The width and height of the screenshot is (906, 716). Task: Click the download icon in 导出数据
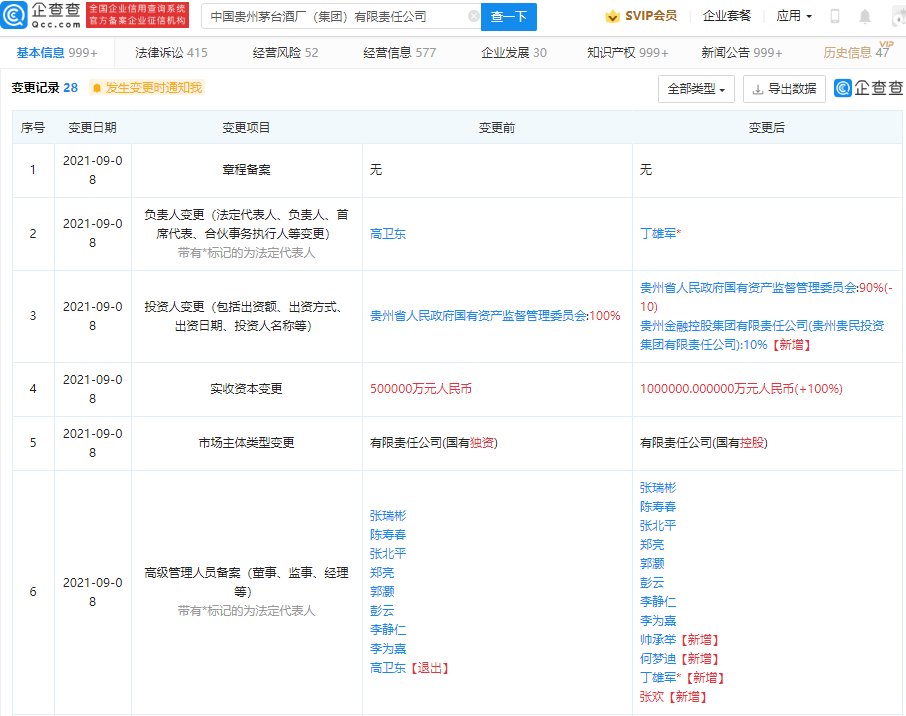pyautogui.click(x=758, y=90)
